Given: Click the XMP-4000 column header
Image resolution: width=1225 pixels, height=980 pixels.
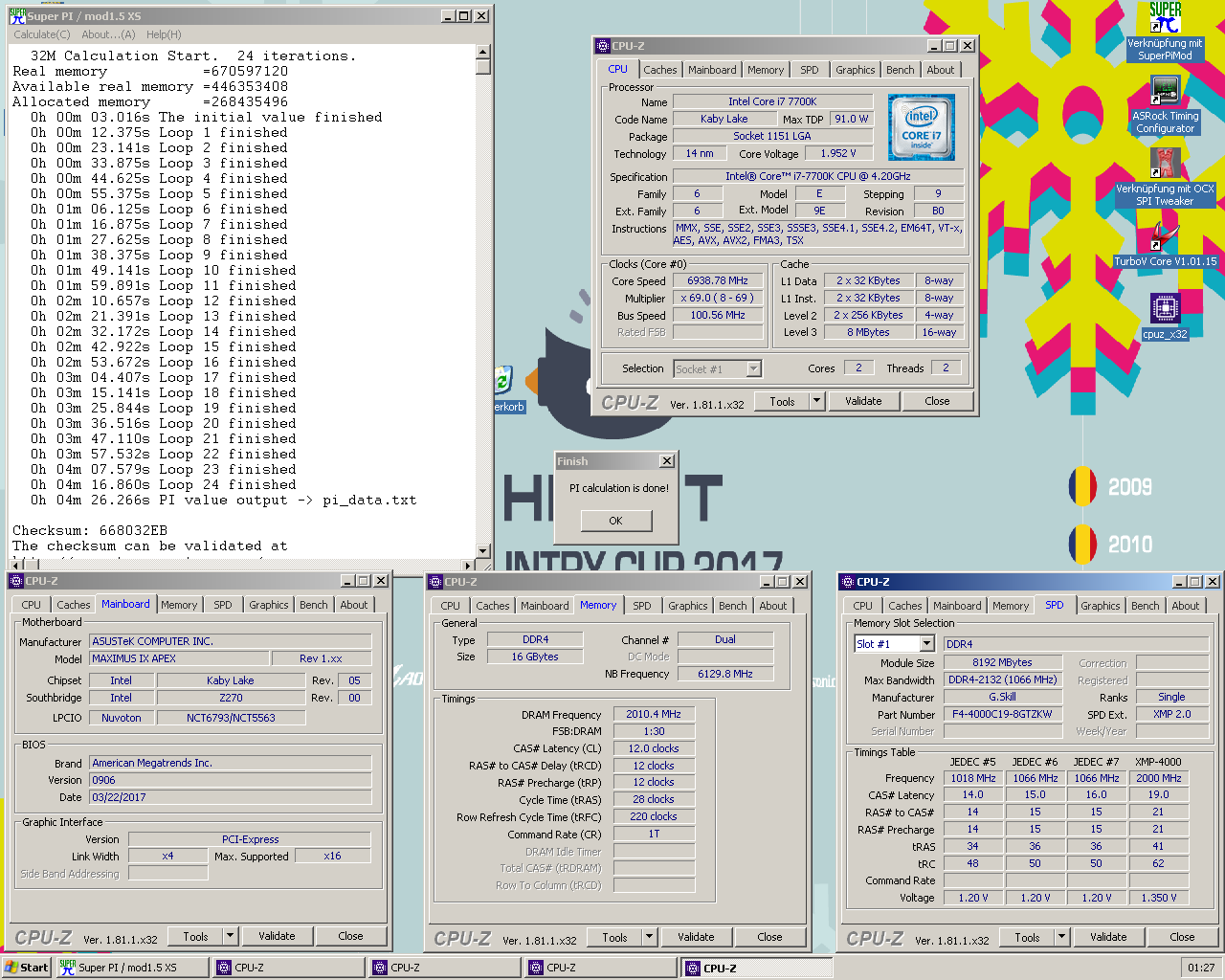Looking at the screenshot, I should point(1158,762).
